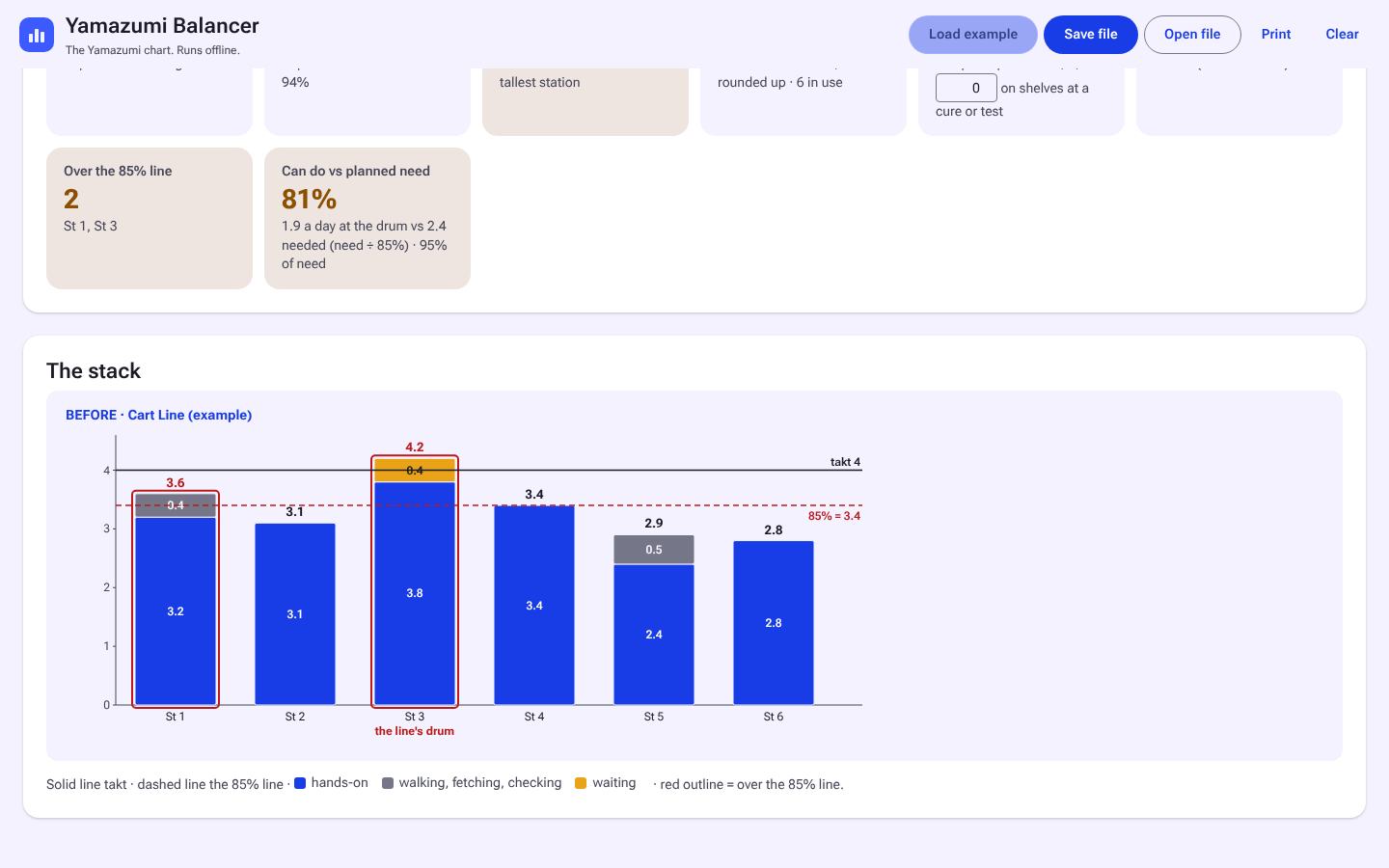Select the St 6 bar 2.8

coord(774,623)
